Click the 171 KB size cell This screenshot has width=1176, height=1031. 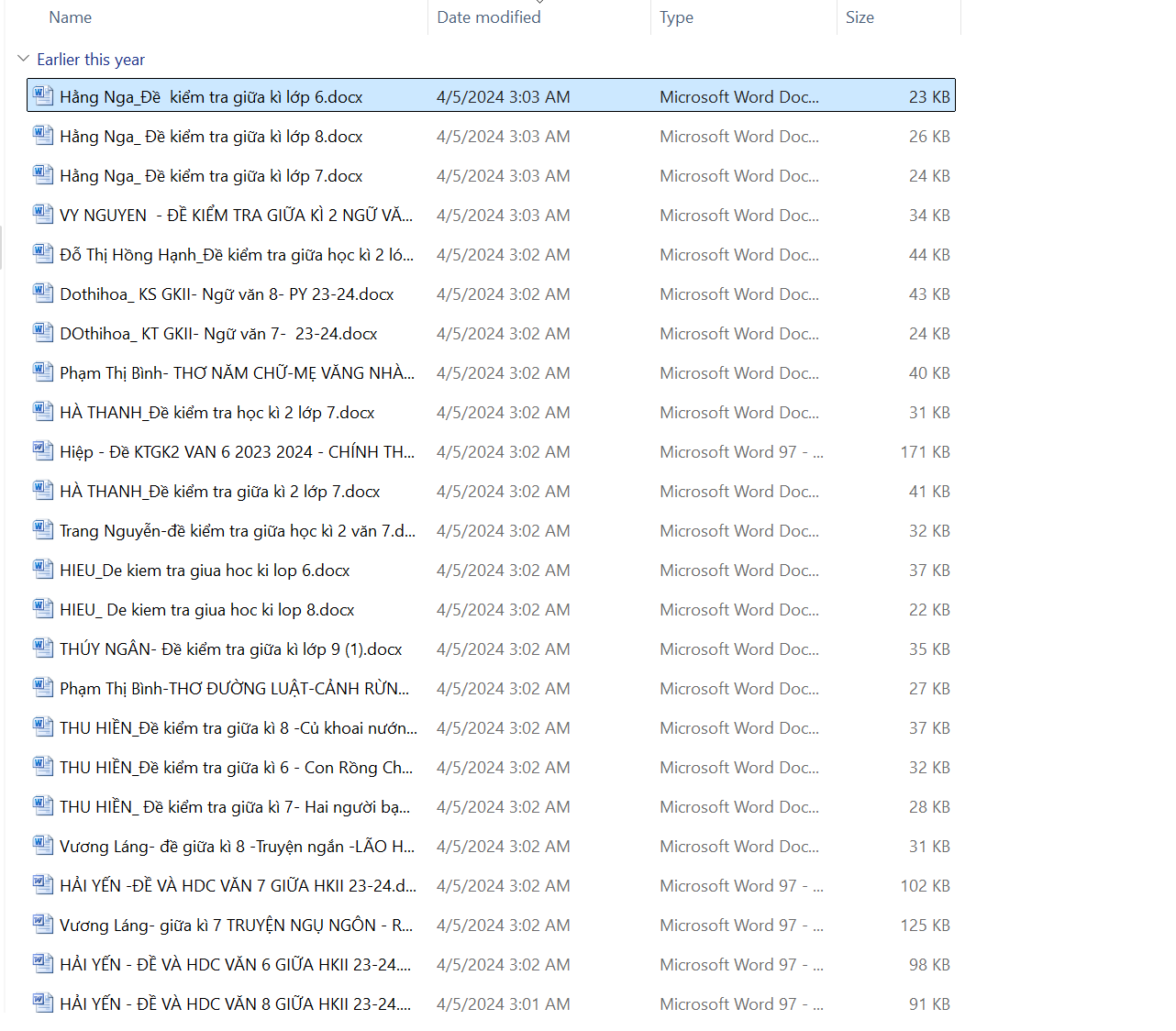click(x=925, y=452)
